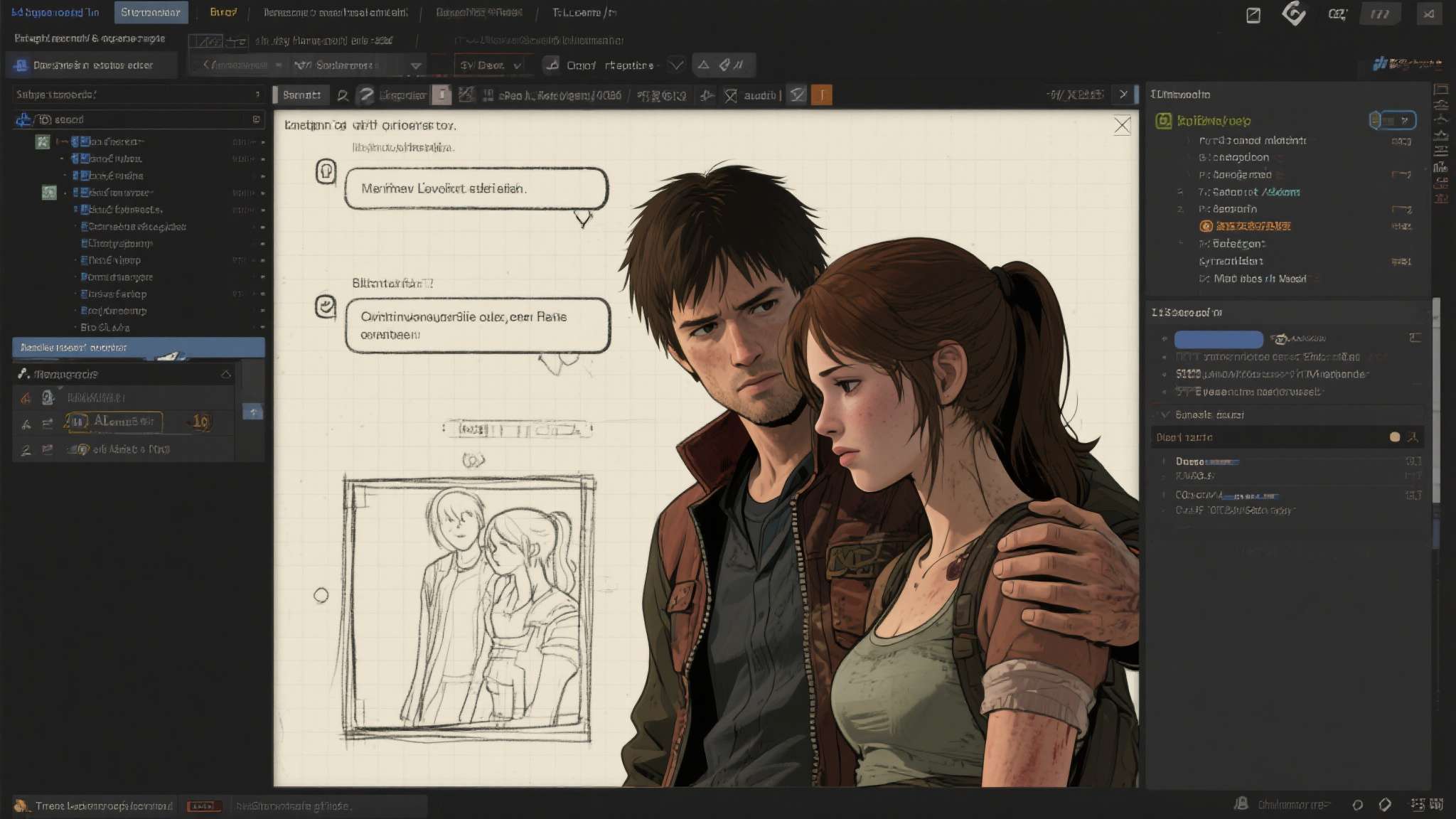Toggle the blue-outlined switch in the right panel header

[1393, 120]
